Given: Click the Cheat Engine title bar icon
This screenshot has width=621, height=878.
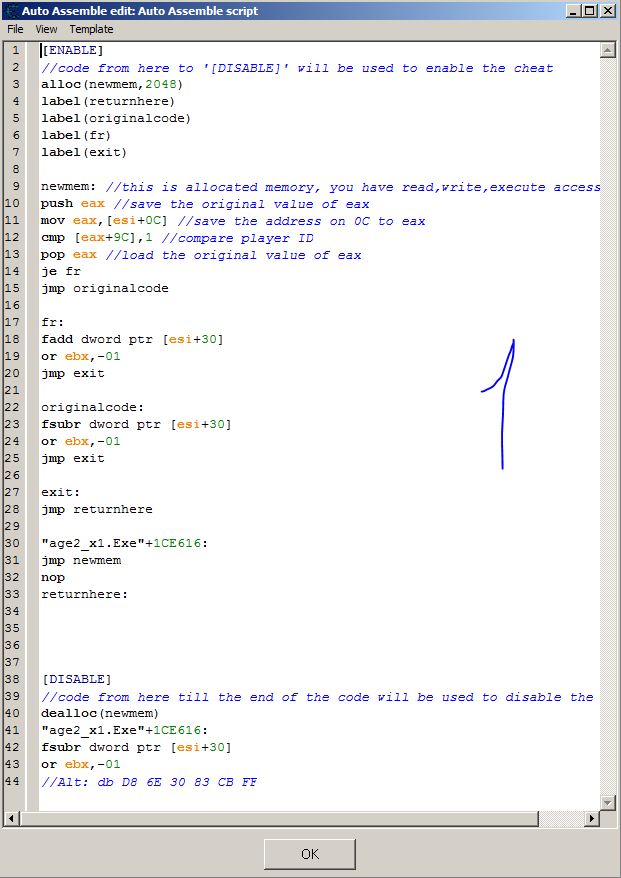Looking at the screenshot, I should tap(10, 10).
